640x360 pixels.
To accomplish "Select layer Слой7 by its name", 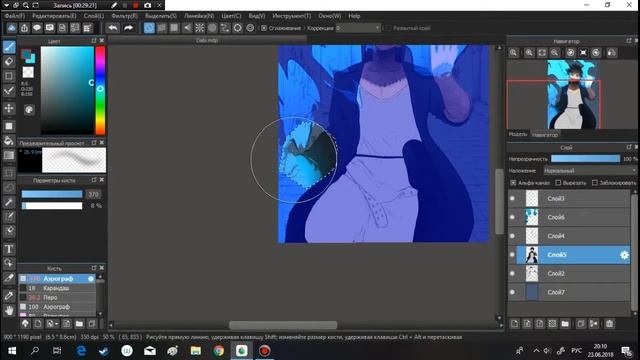I will (x=556, y=292).
